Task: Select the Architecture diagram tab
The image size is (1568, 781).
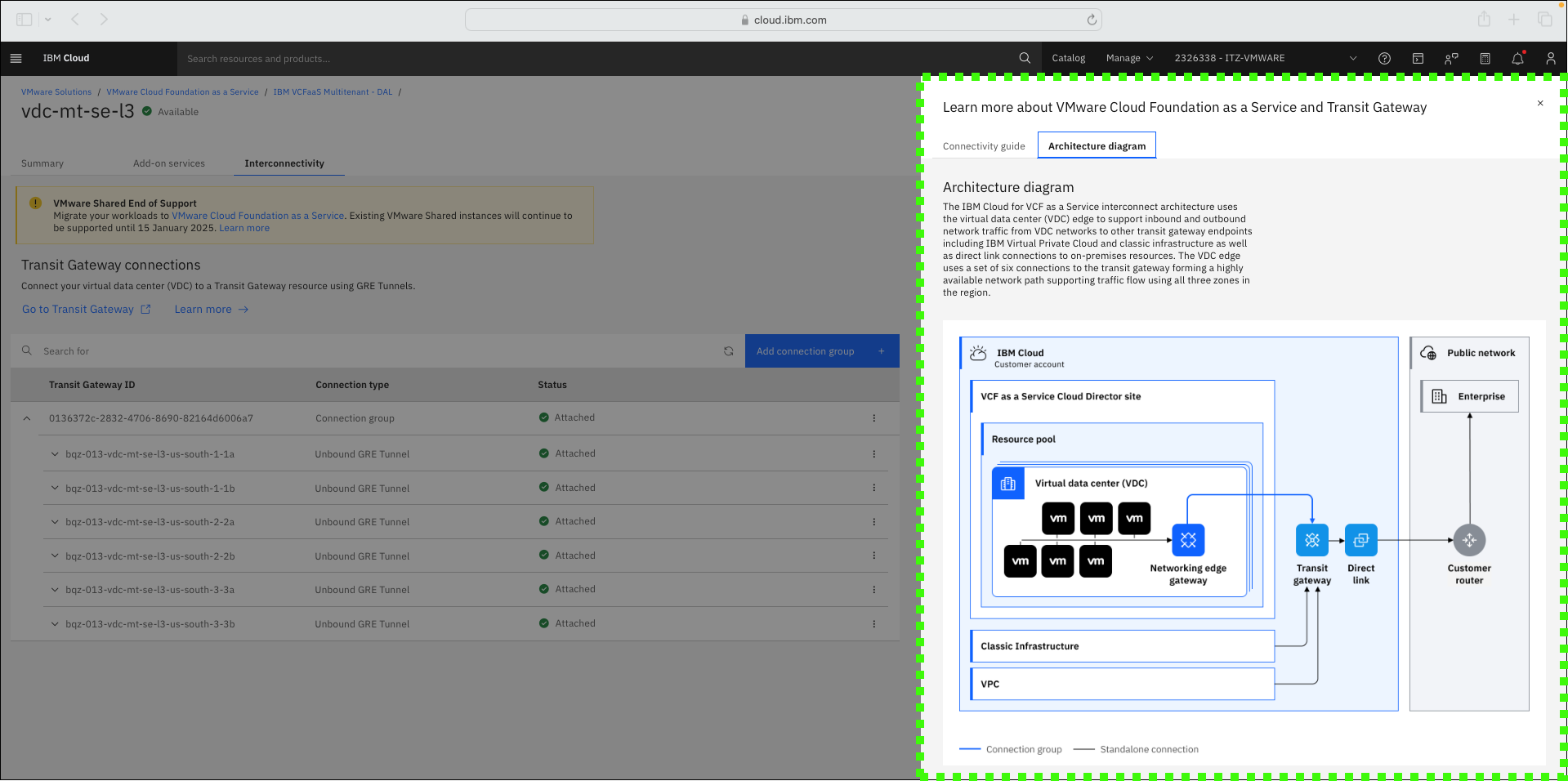Action: tap(1097, 146)
